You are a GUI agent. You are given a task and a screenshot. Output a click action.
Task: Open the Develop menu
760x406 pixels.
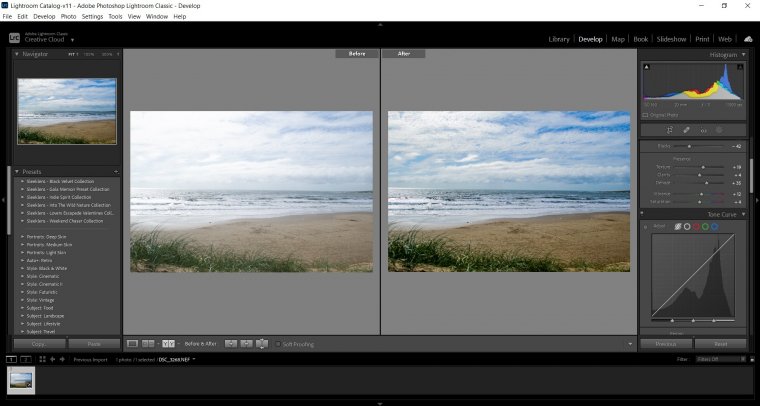click(x=44, y=16)
